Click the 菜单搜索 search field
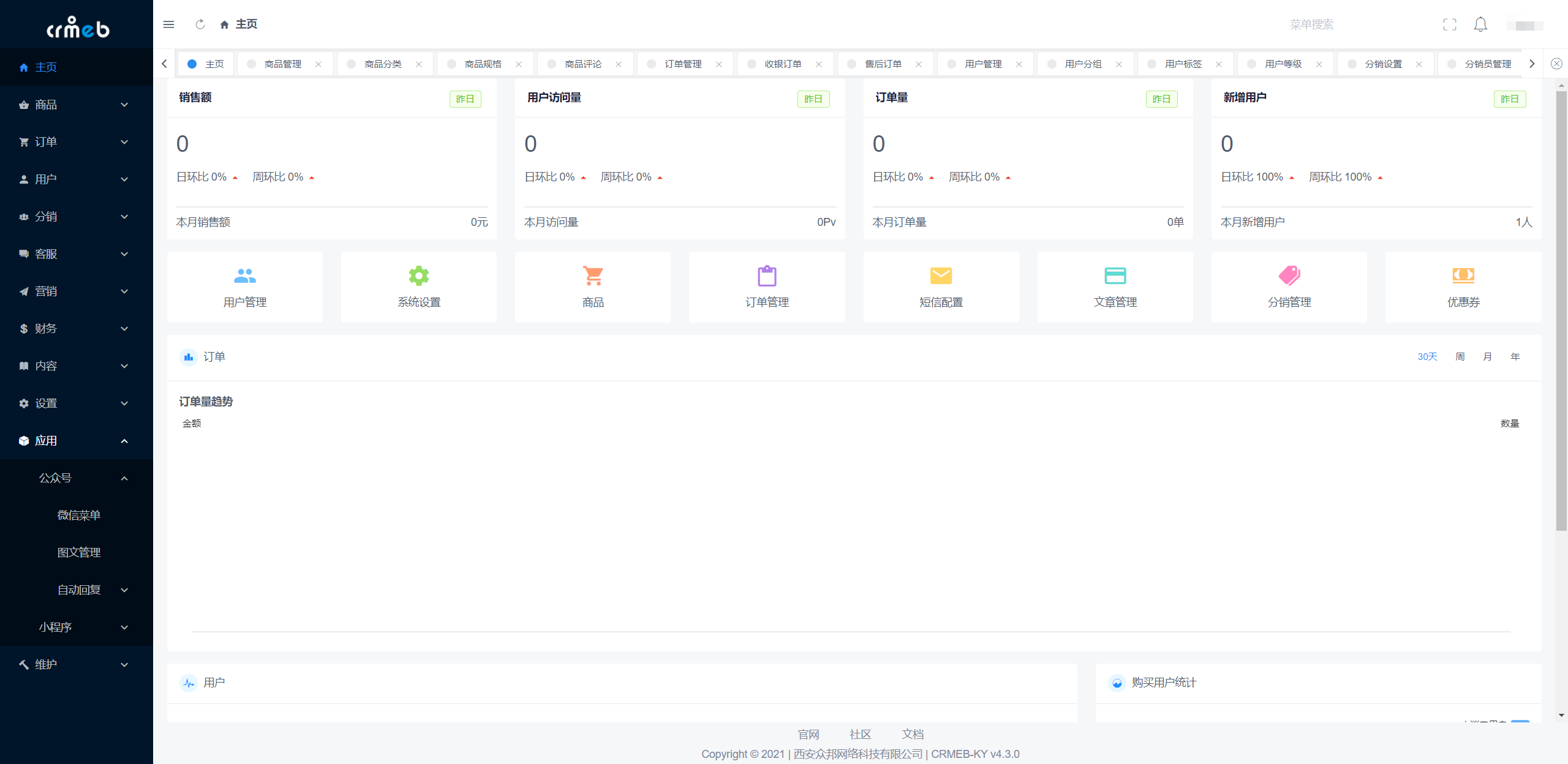 1311,24
